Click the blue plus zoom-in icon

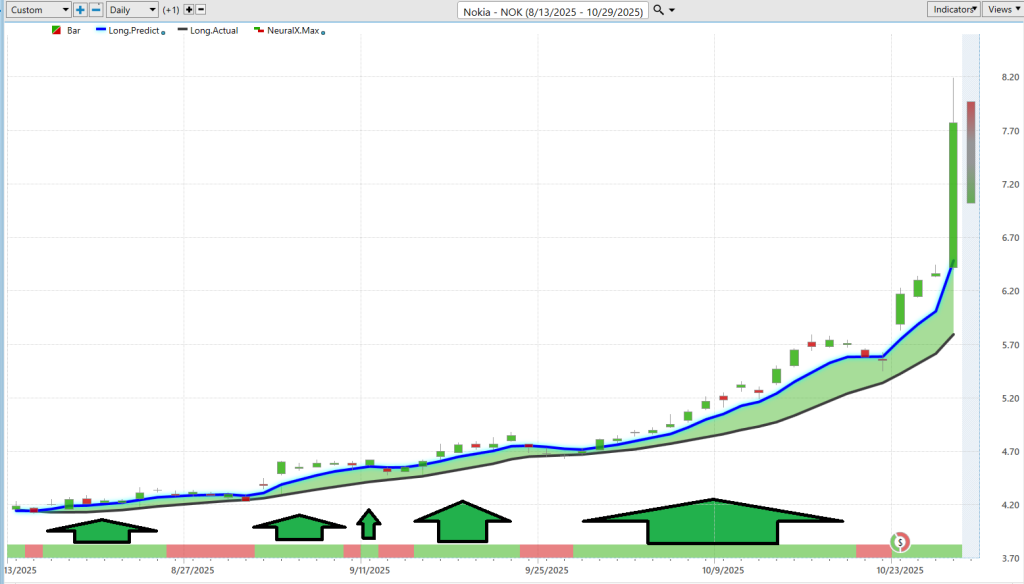coord(80,10)
